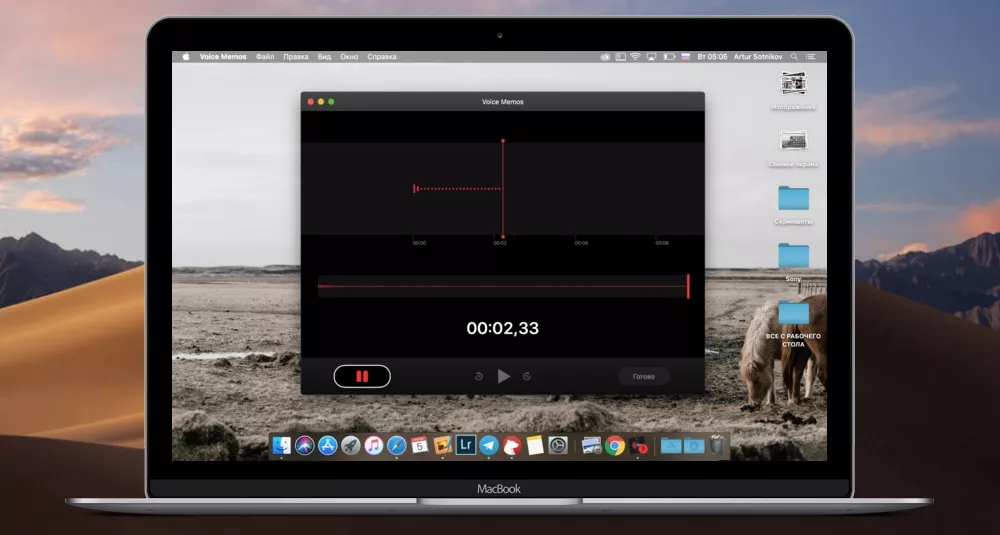
Task: Skip forward 15 seconds in the memo
Action: (x=527, y=376)
